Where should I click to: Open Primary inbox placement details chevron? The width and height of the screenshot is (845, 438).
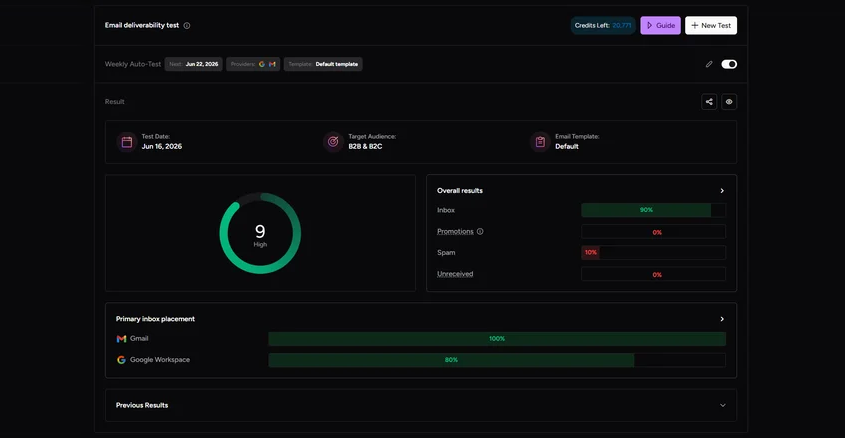coord(722,319)
